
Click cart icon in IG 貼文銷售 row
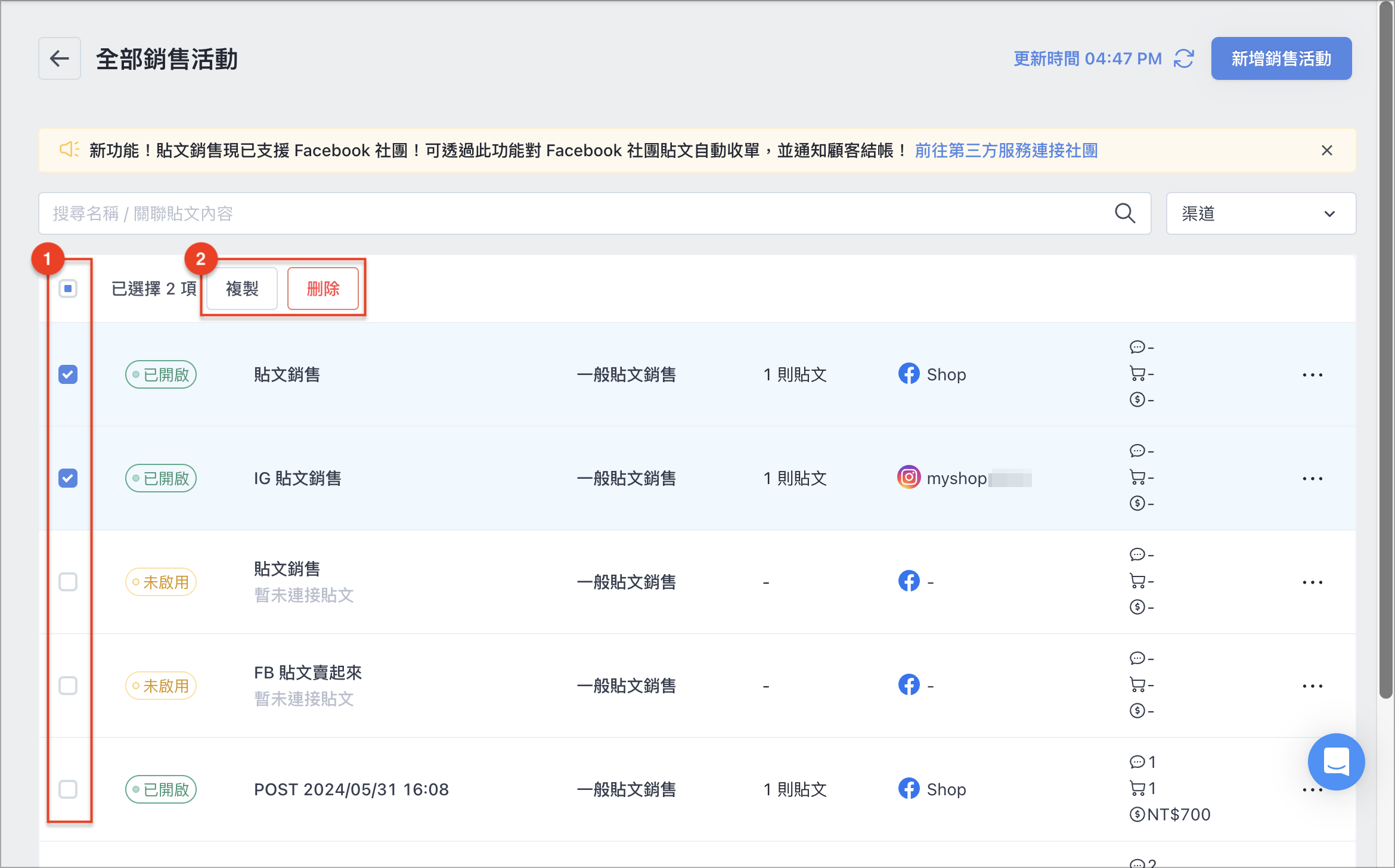(x=1137, y=477)
